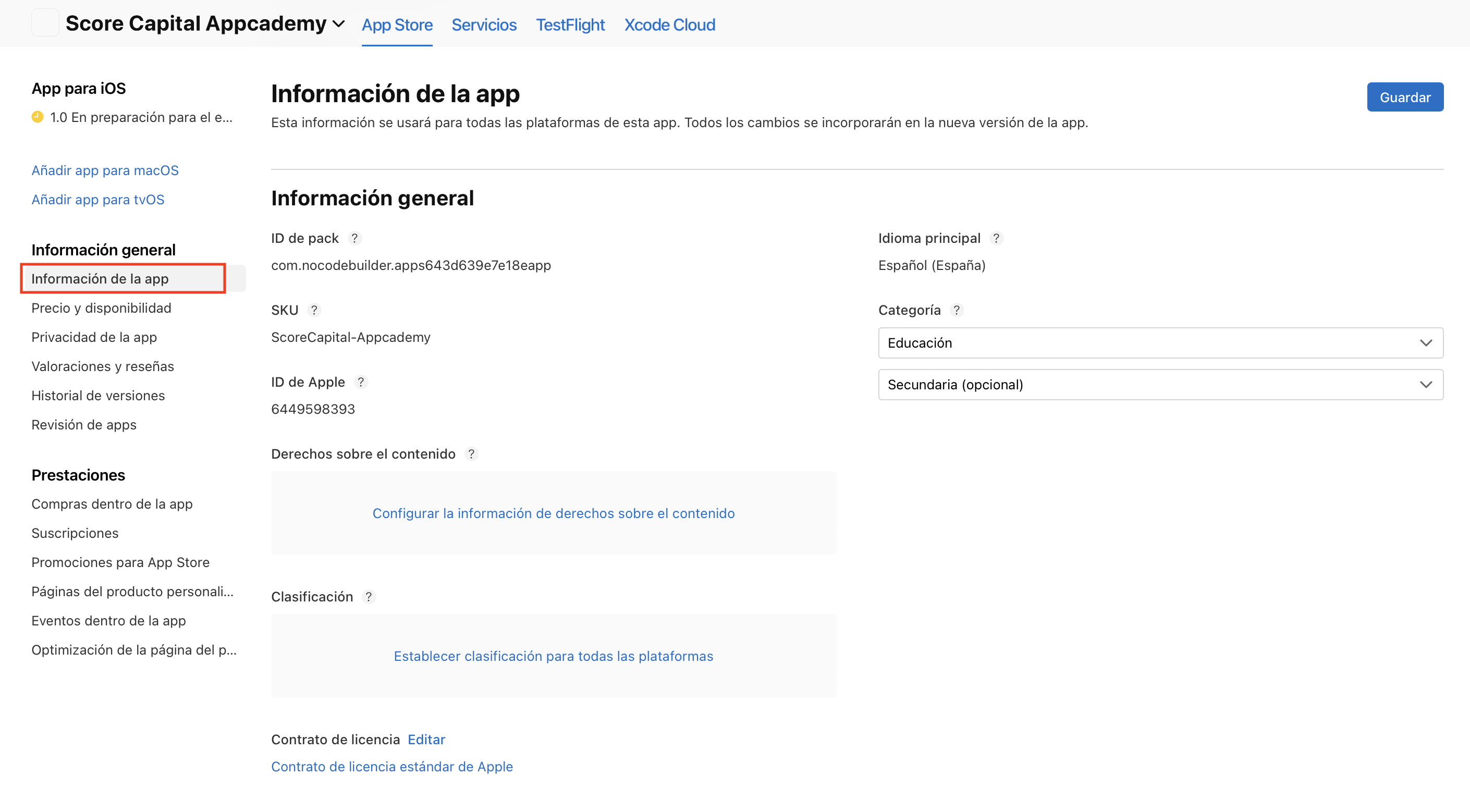The width and height of the screenshot is (1470, 812).
Task: Click the yellow status icon for version 1.0
Action: pos(38,117)
